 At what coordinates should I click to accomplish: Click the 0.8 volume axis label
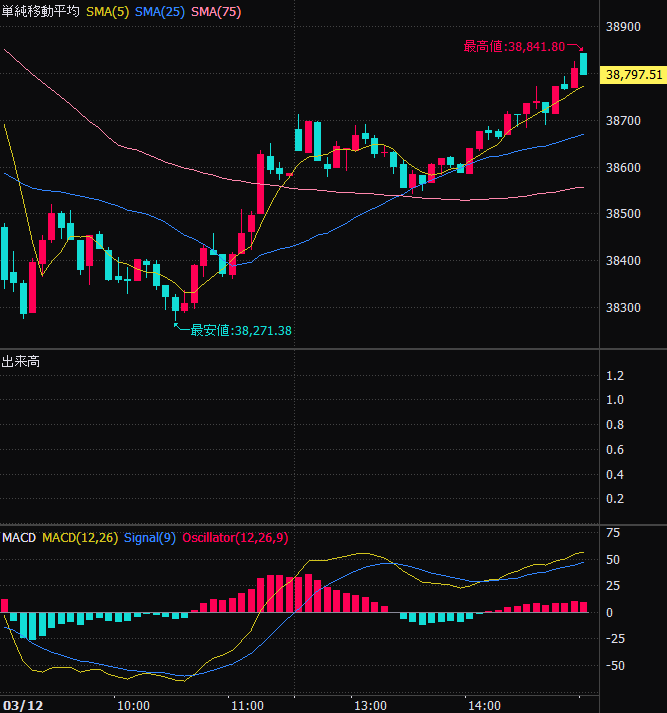[615, 425]
